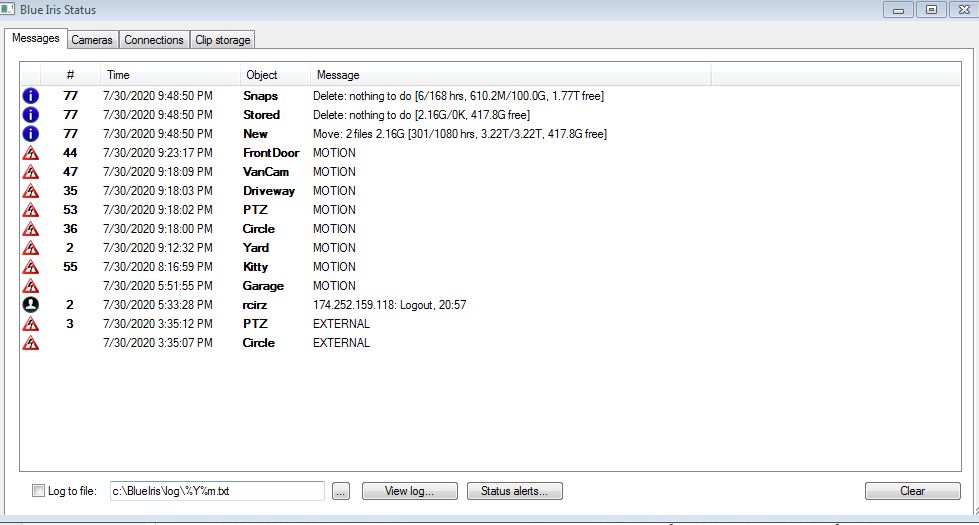Select the FrontDoor object name
The image size is (979, 525).
[271, 153]
